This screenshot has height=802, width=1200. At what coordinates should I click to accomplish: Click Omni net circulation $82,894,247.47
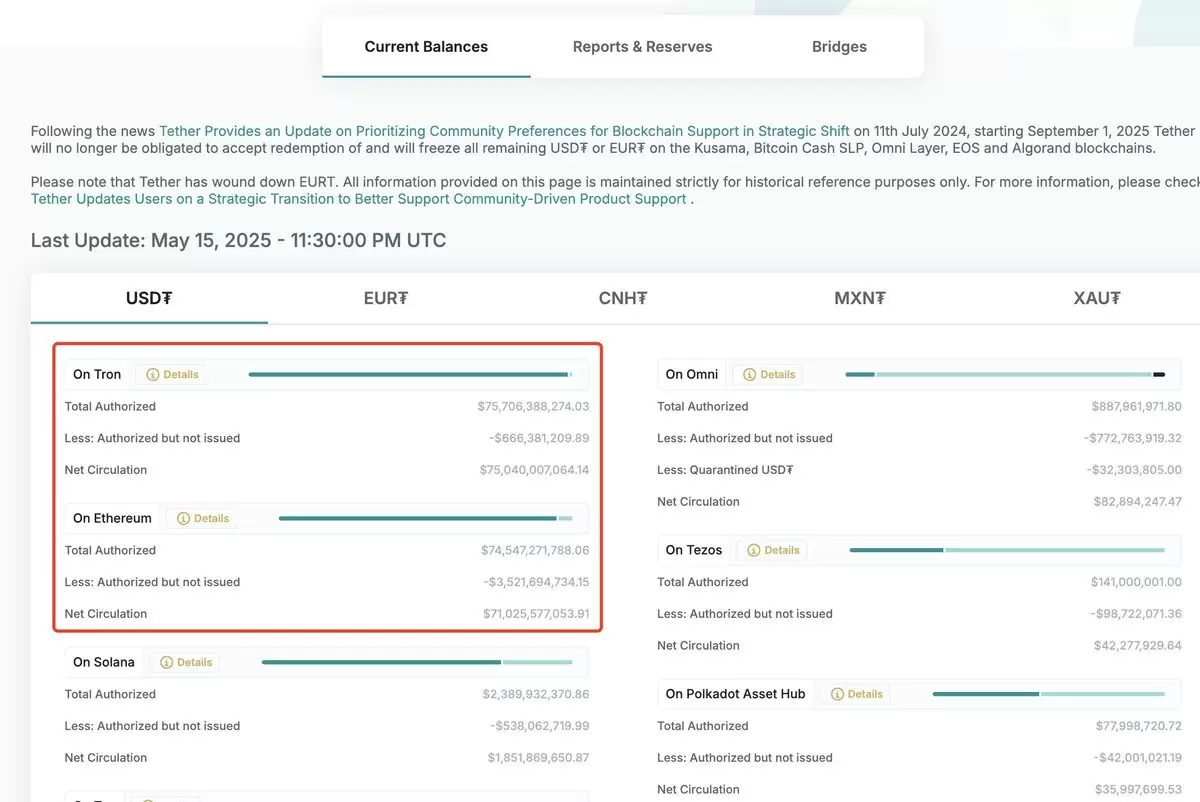pos(1139,502)
